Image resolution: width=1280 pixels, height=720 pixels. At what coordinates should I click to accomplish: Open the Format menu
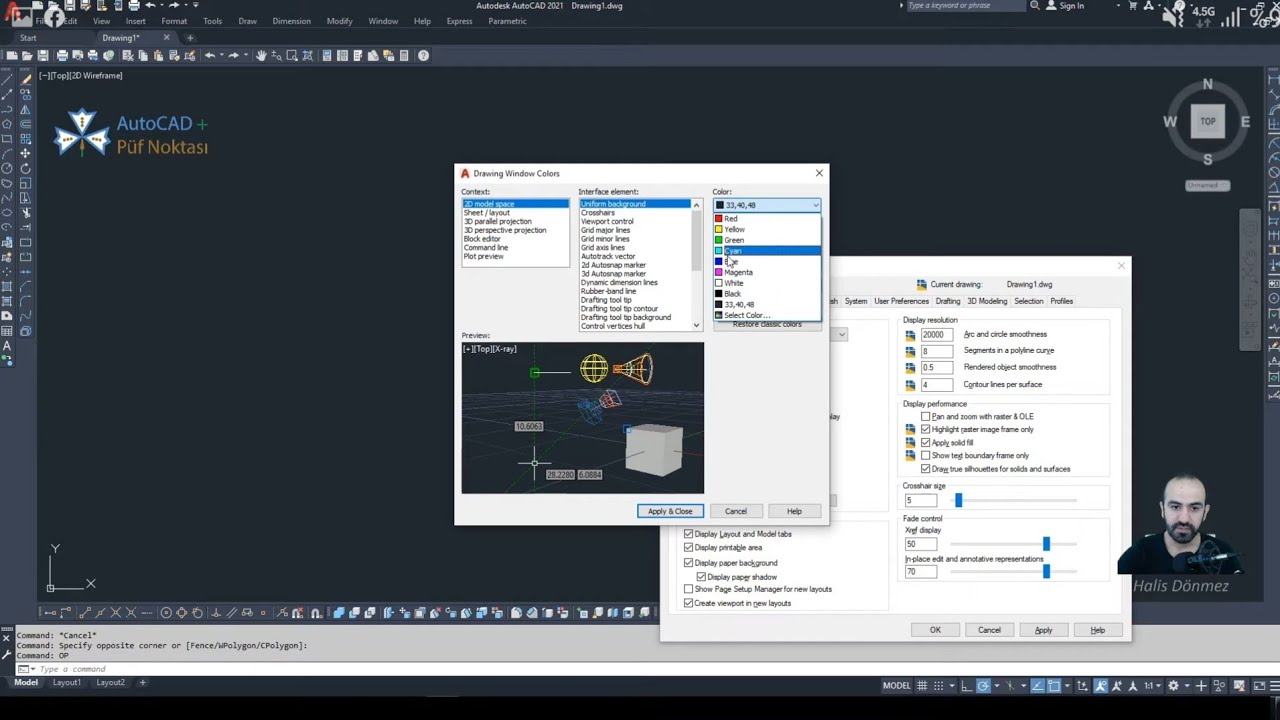point(174,21)
